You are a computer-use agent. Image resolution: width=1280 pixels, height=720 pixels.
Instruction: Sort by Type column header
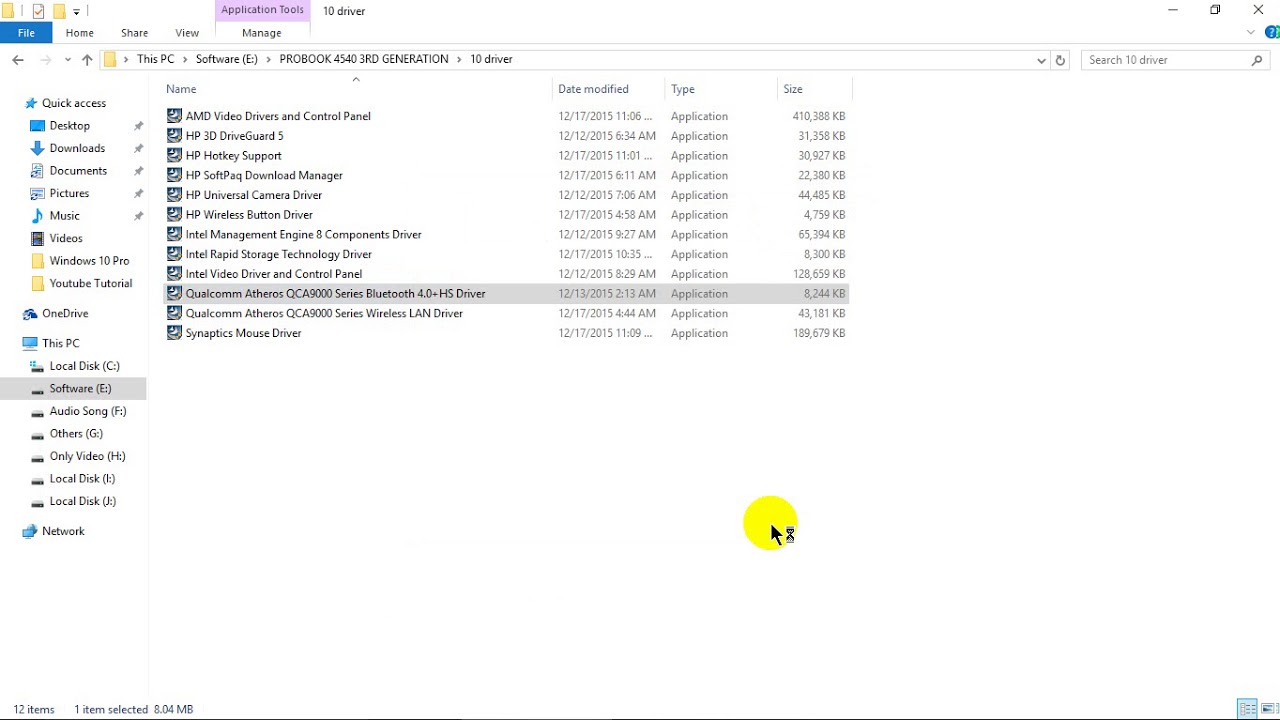pyautogui.click(x=683, y=89)
